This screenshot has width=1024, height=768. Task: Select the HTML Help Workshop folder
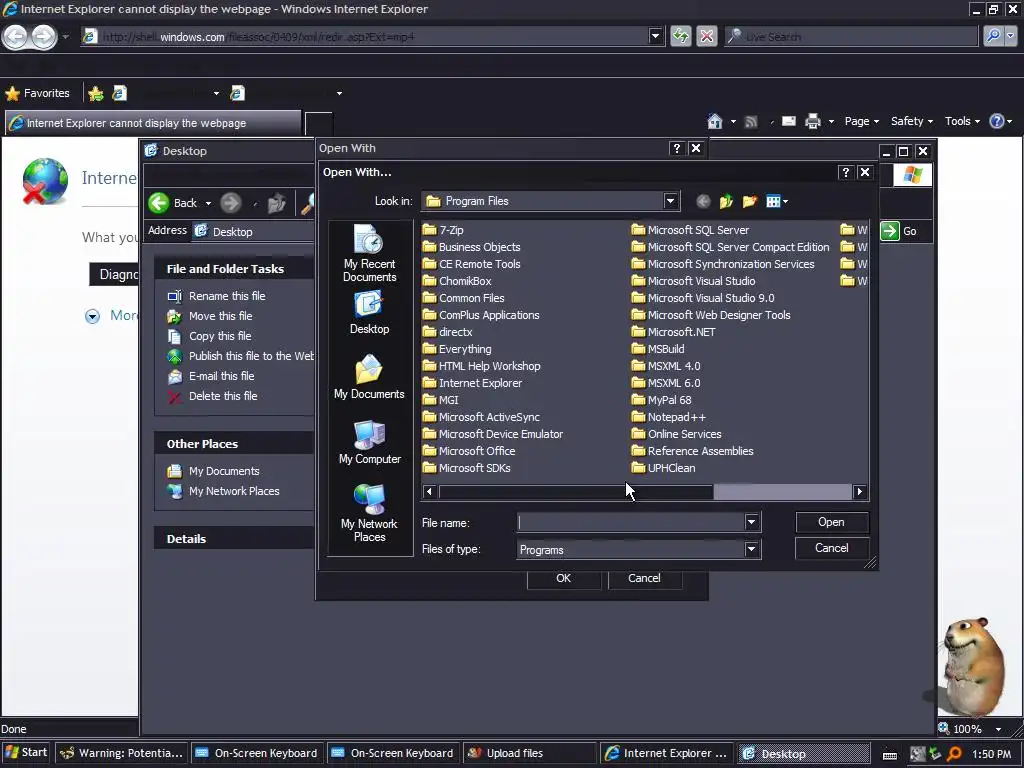[482, 366]
